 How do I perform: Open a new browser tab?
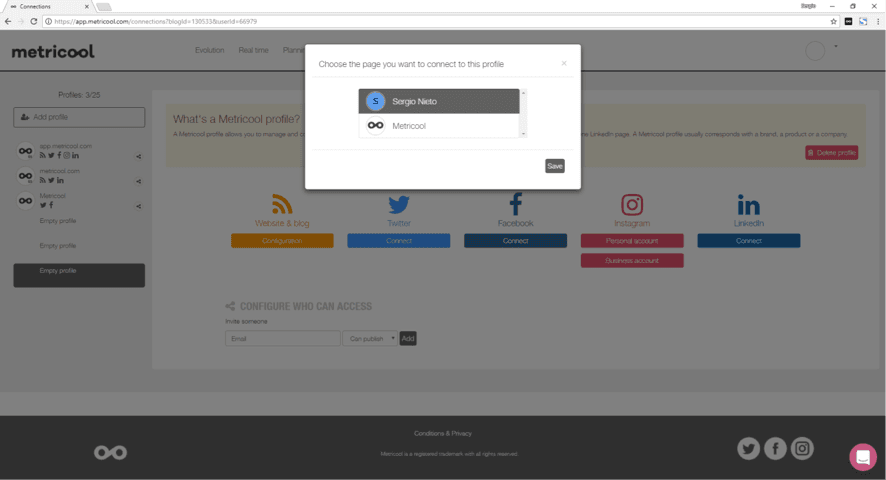104,7
